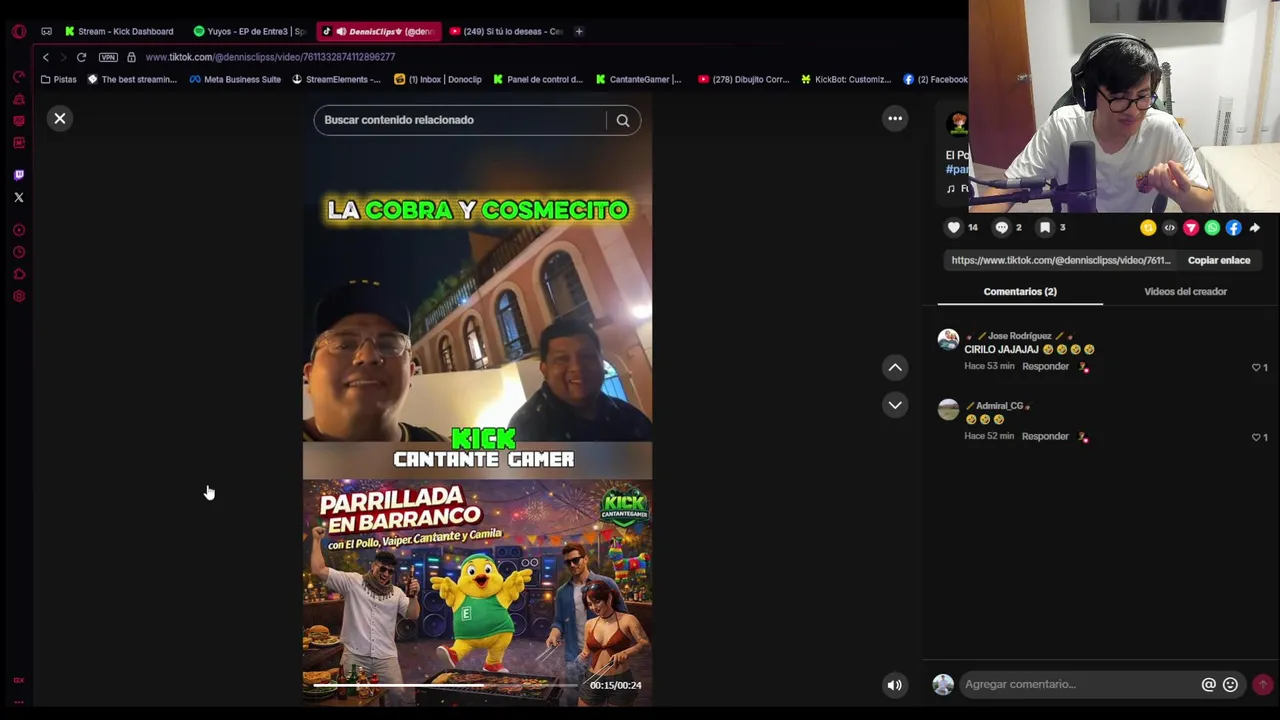The height and width of the screenshot is (720, 1280).
Task: Switch to Comentarios (2) tab
Action: 1020,291
